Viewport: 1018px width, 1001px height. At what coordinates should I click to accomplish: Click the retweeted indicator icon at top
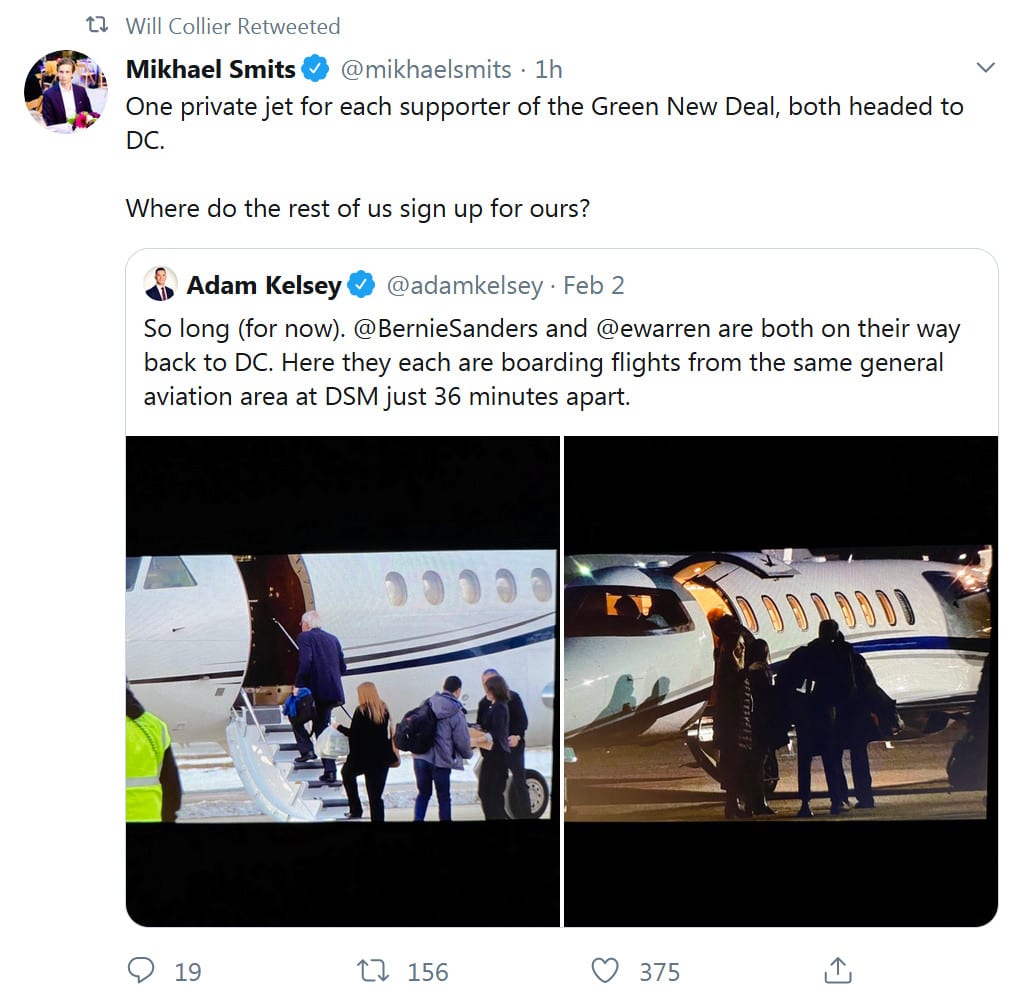[97, 26]
